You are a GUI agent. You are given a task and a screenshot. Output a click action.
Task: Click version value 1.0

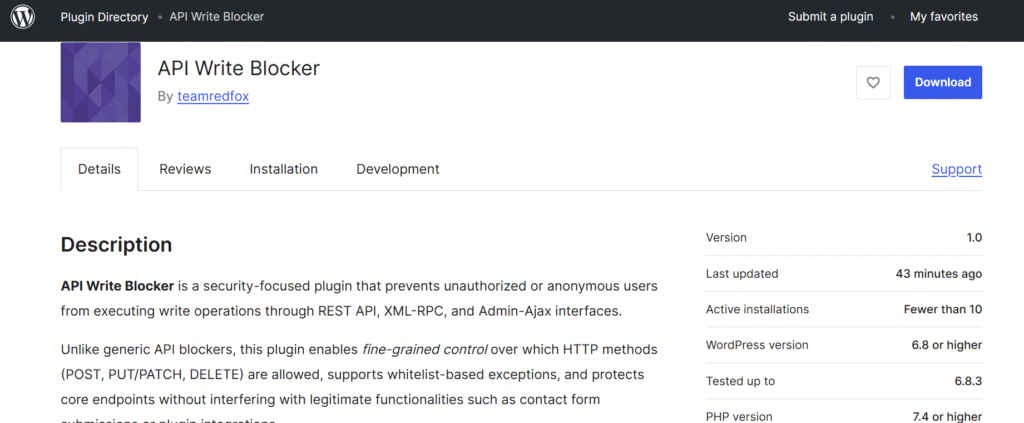coord(974,238)
